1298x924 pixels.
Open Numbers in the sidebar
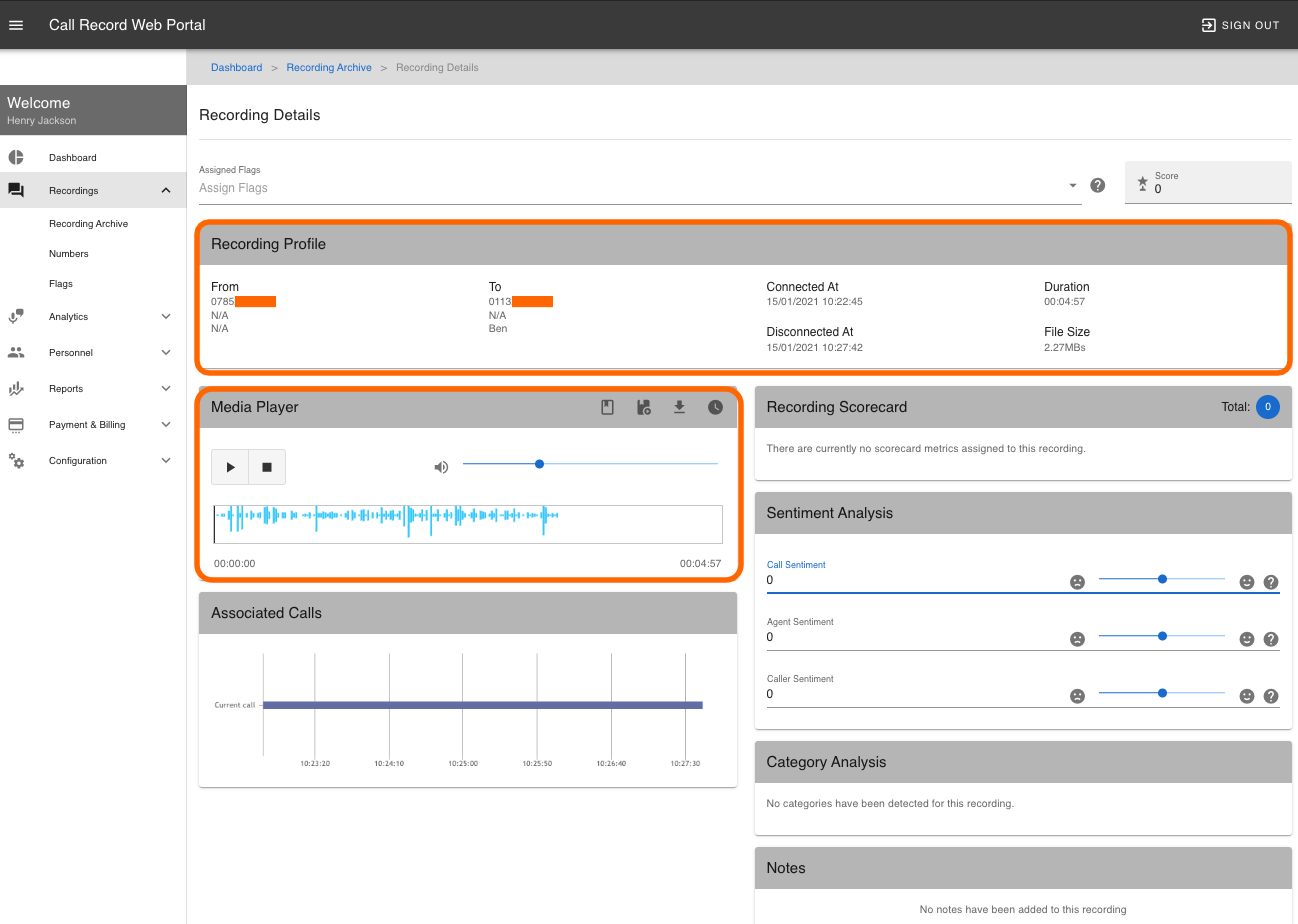68,254
